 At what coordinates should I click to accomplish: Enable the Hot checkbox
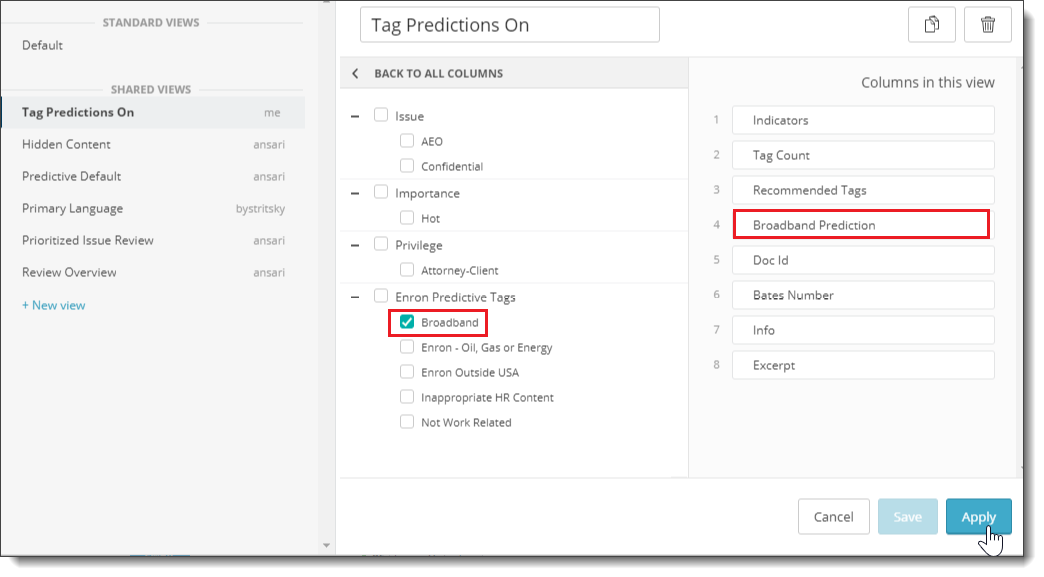coord(407,218)
